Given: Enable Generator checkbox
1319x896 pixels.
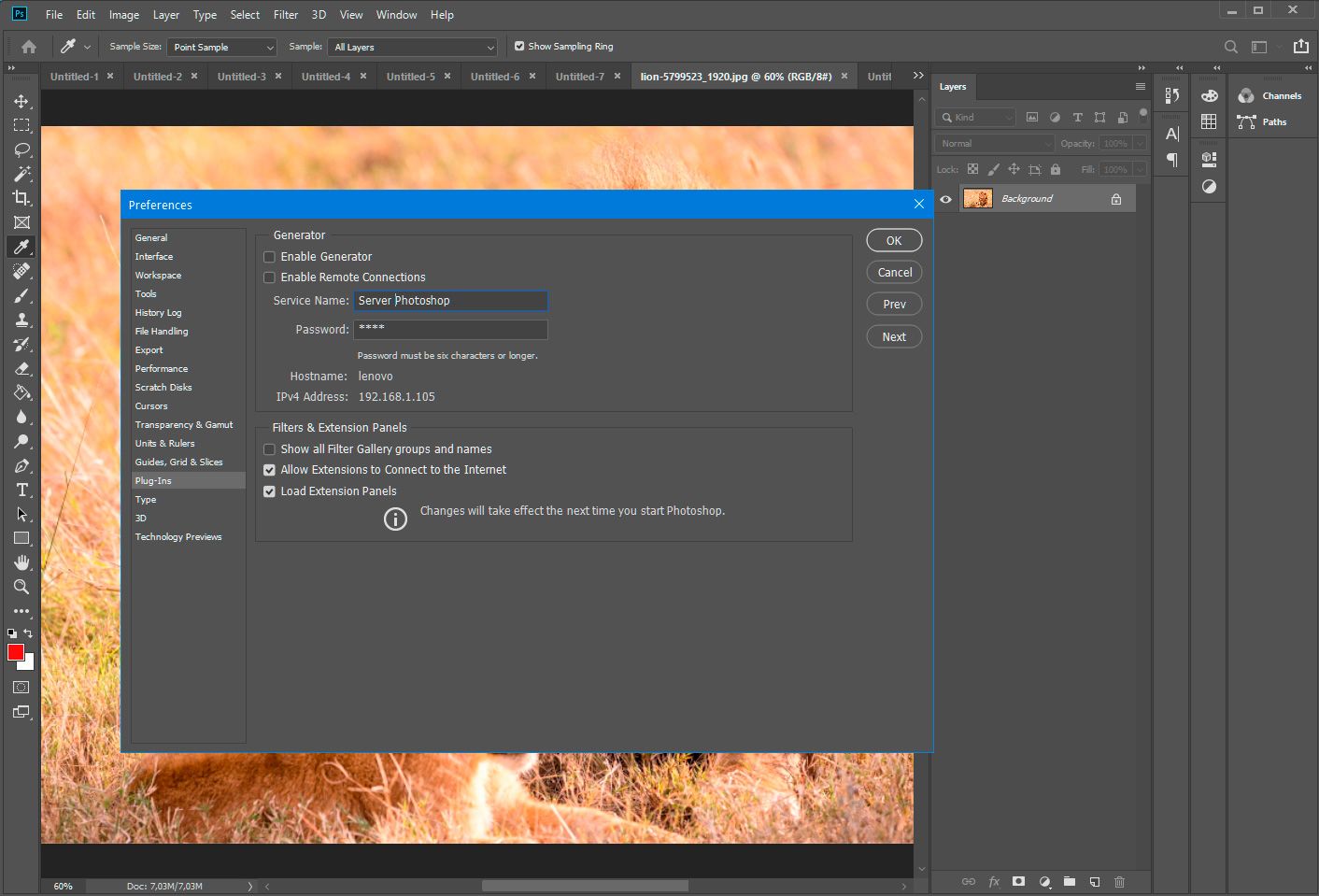Looking at the screenshot, I should pos(269,257).
